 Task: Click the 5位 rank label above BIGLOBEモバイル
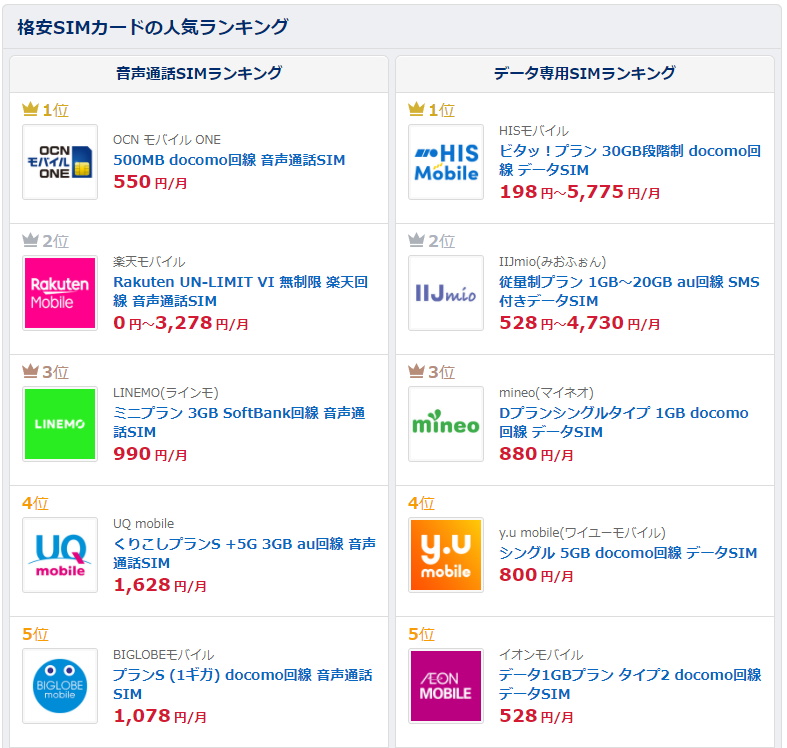pos(35,634)
